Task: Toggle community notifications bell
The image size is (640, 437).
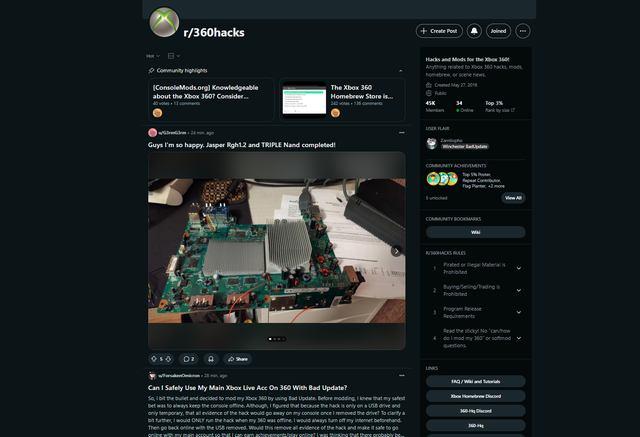Action: 474,31
